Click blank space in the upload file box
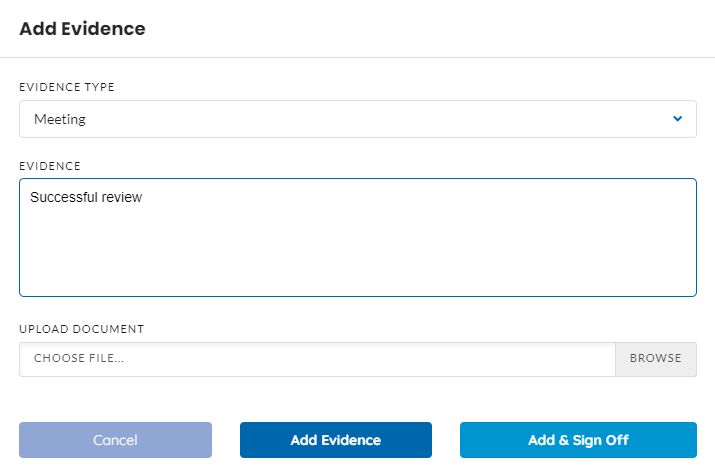The image size is (715, 476). (365, 359)
